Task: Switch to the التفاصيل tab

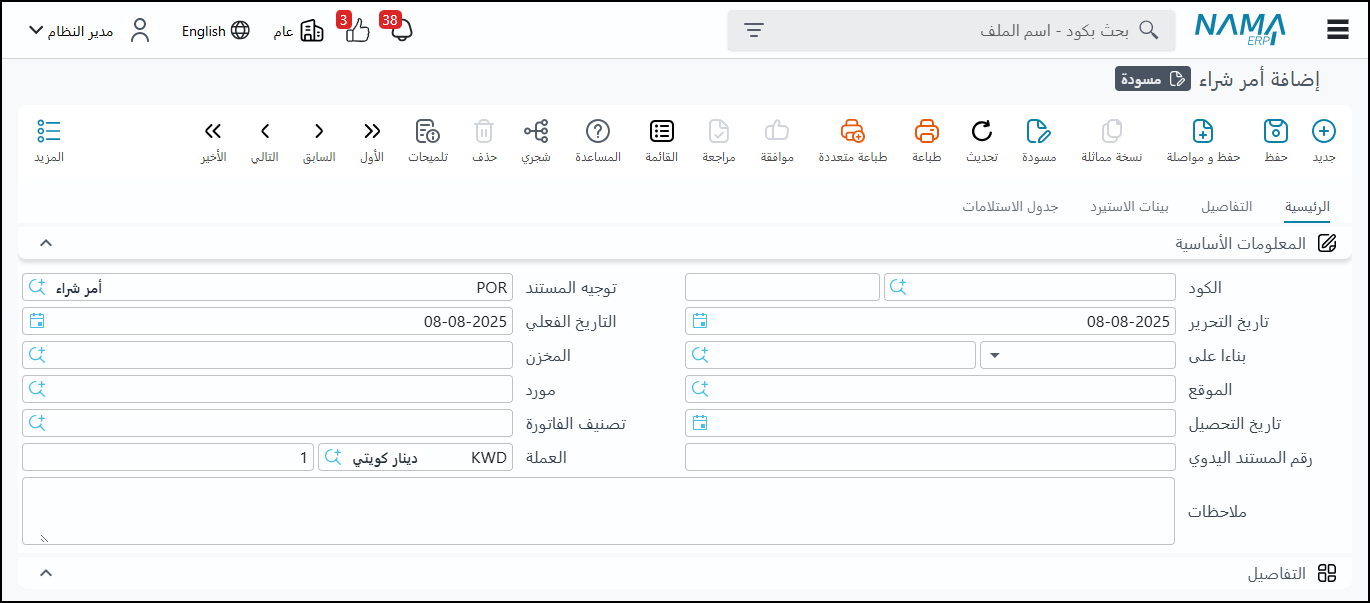Action: coord(1226,207)
